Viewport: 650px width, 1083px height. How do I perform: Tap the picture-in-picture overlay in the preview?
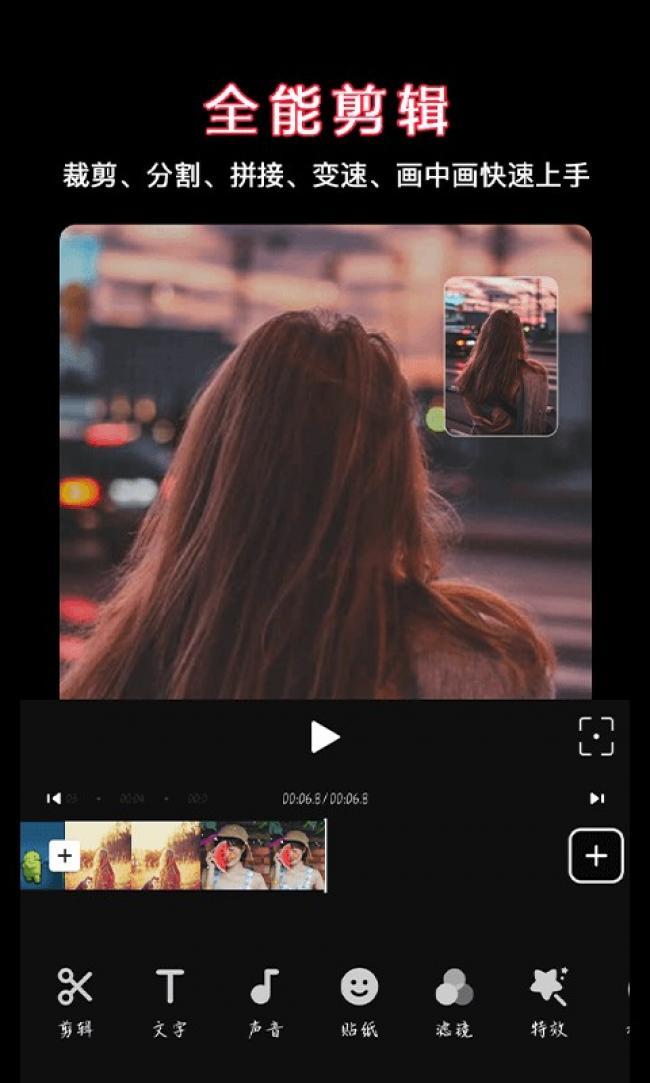501,356
